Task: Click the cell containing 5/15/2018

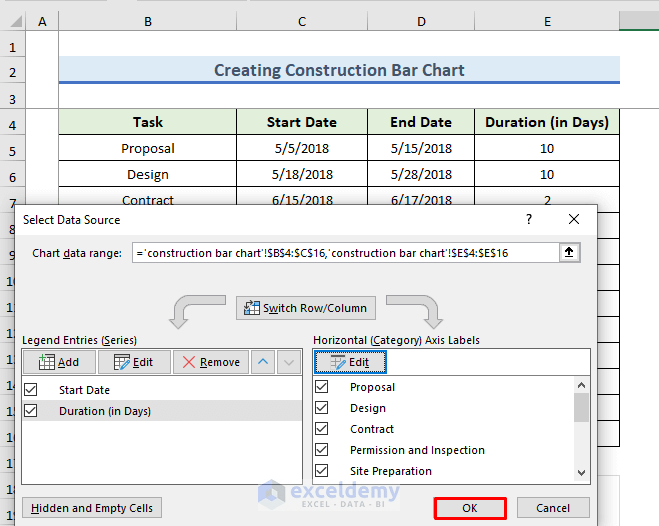Action: click(x=421, y=148)
